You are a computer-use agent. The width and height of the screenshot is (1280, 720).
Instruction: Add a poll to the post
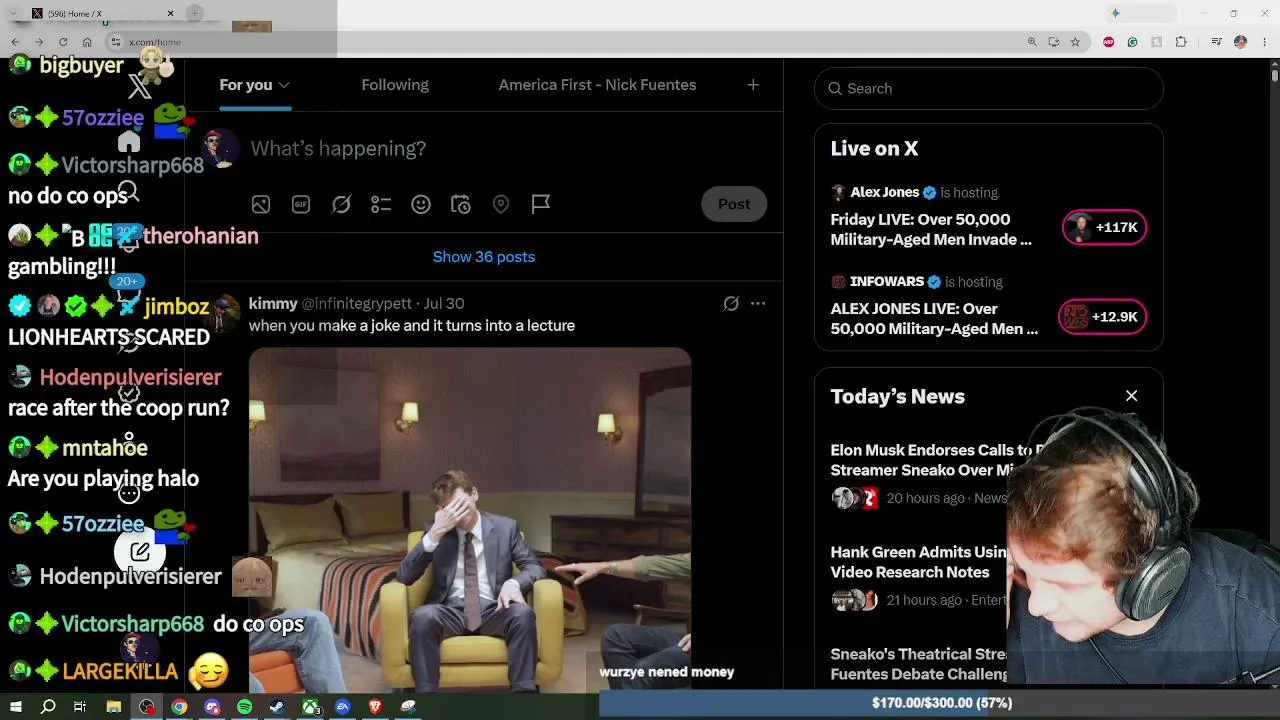381,204
